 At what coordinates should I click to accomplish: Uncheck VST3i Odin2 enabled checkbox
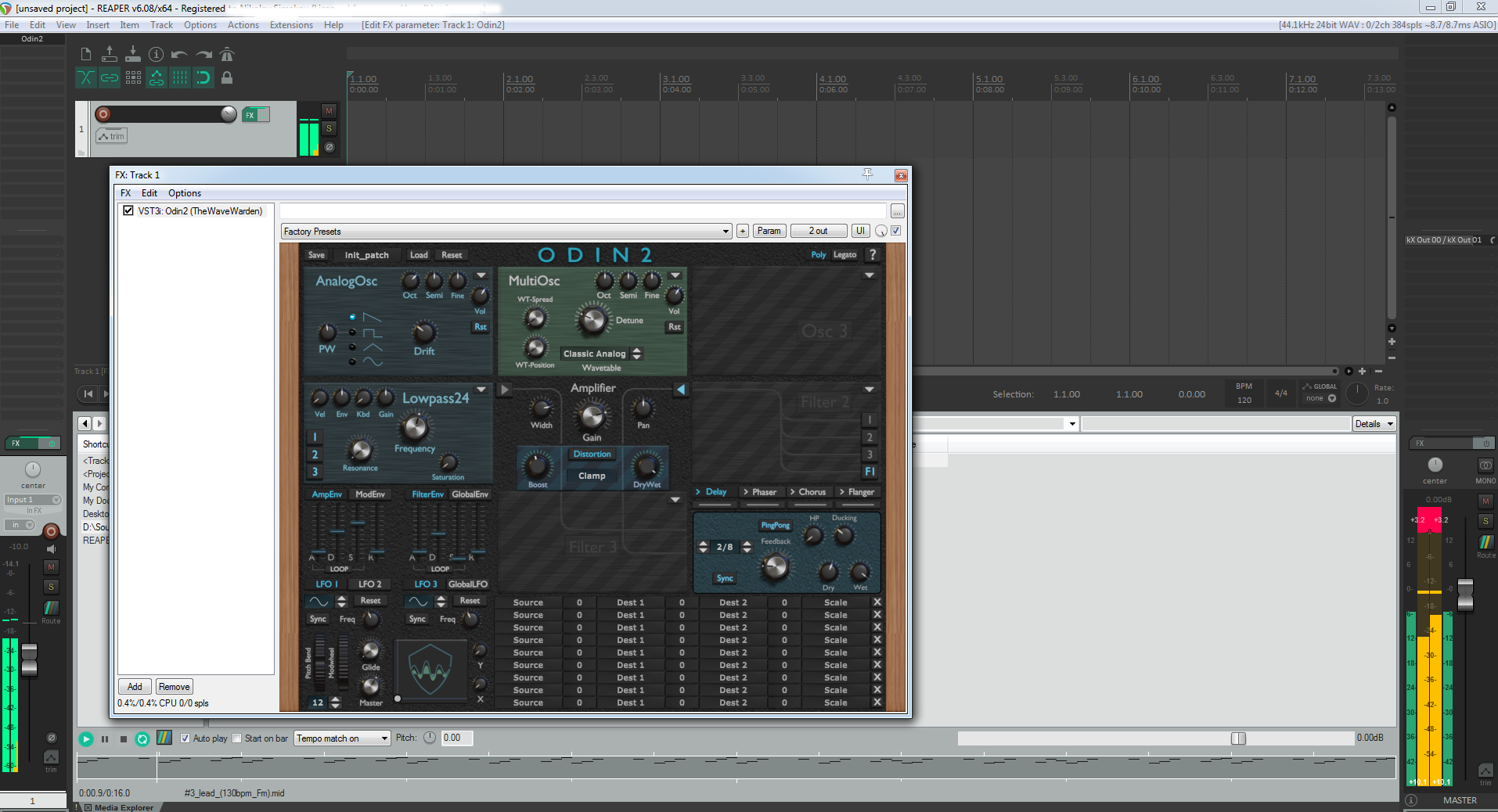tap(128, 210)
